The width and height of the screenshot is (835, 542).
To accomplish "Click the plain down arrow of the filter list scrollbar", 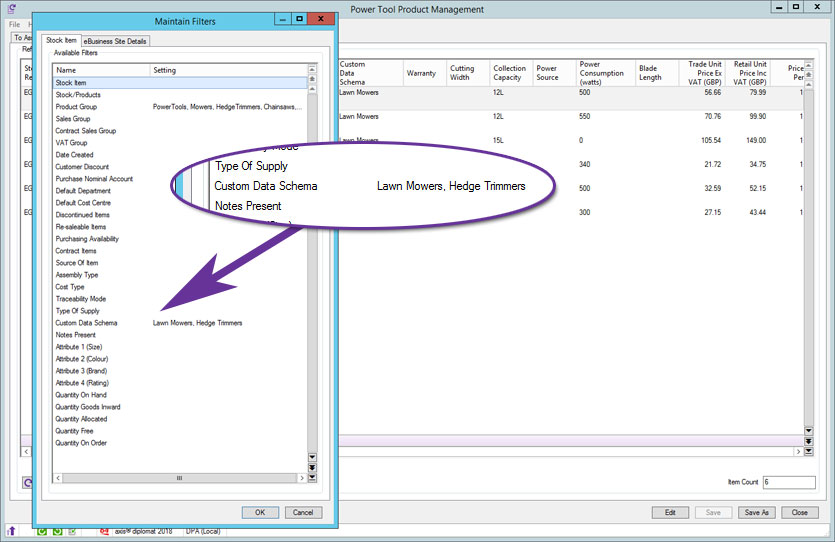I will click(313, 457).
